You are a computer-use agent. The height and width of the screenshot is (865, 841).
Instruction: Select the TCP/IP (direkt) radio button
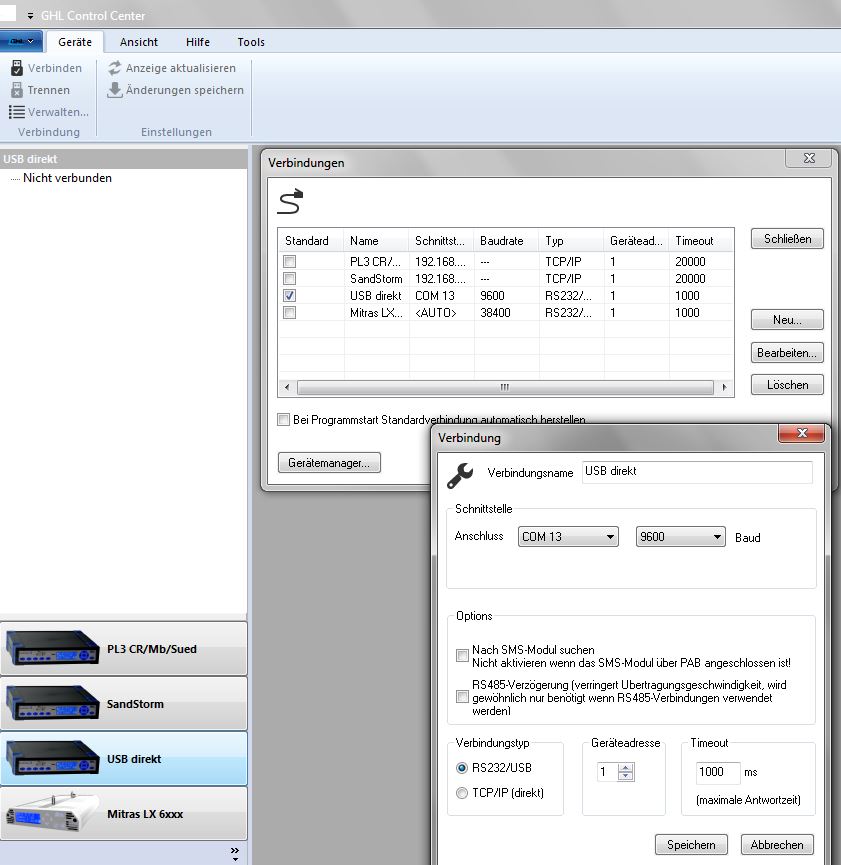[462, 793]
